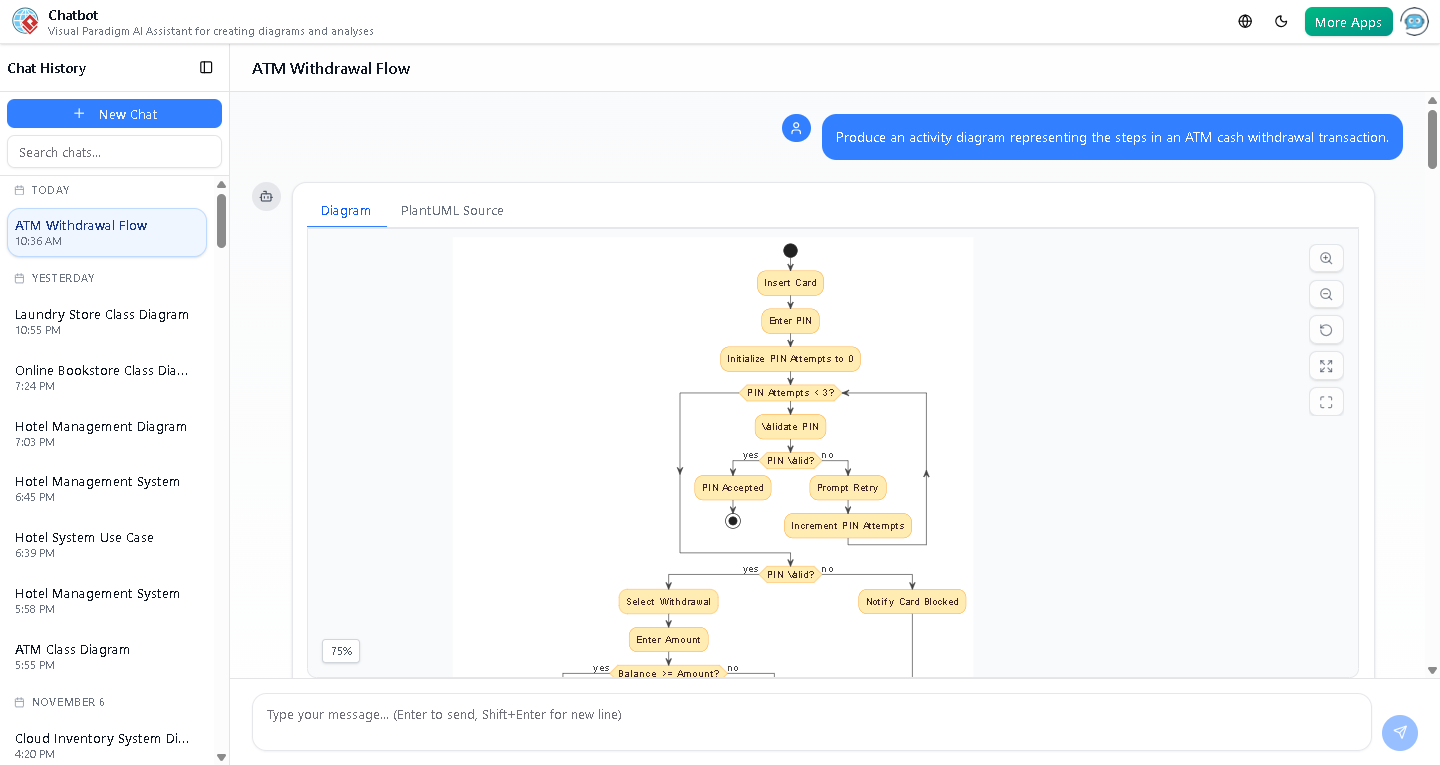Open the language globe icon

point(1244,20)
